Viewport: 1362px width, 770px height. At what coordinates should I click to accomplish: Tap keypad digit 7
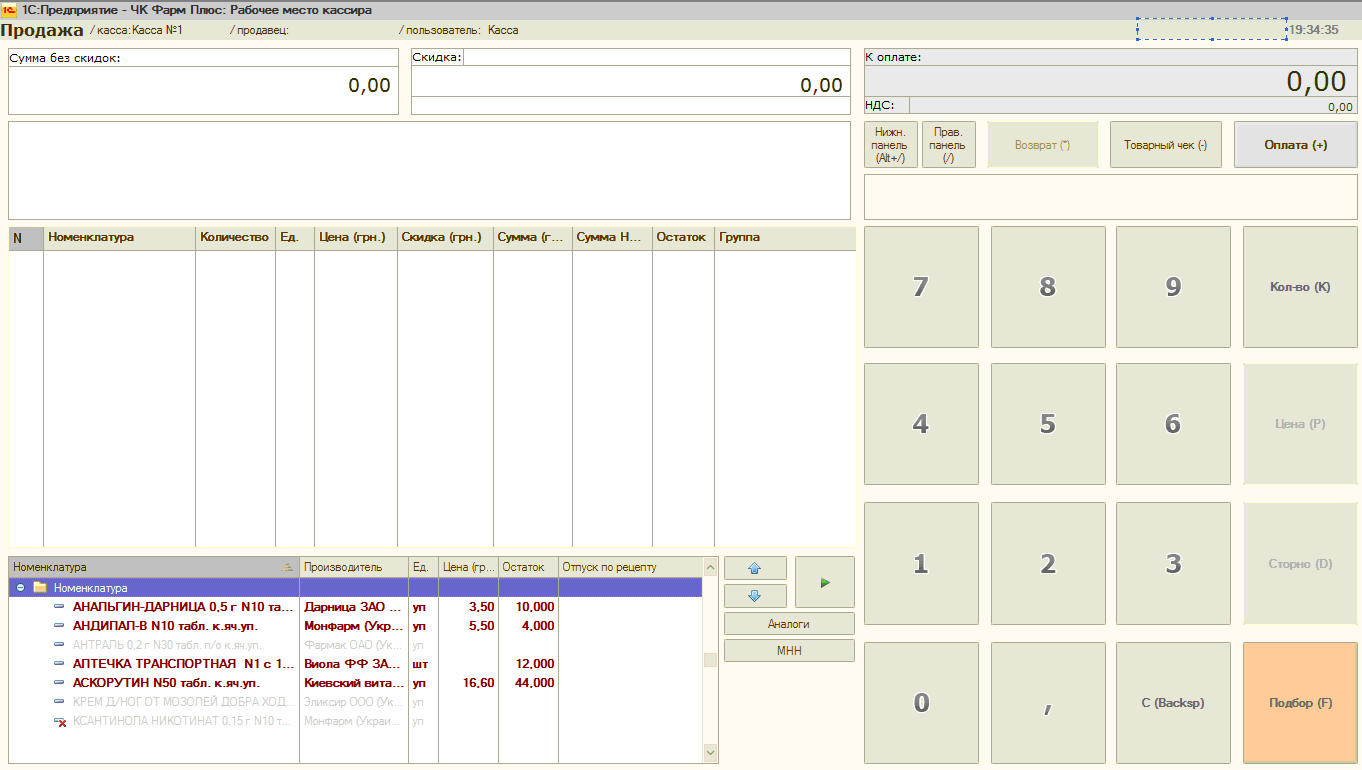(921, 287)
